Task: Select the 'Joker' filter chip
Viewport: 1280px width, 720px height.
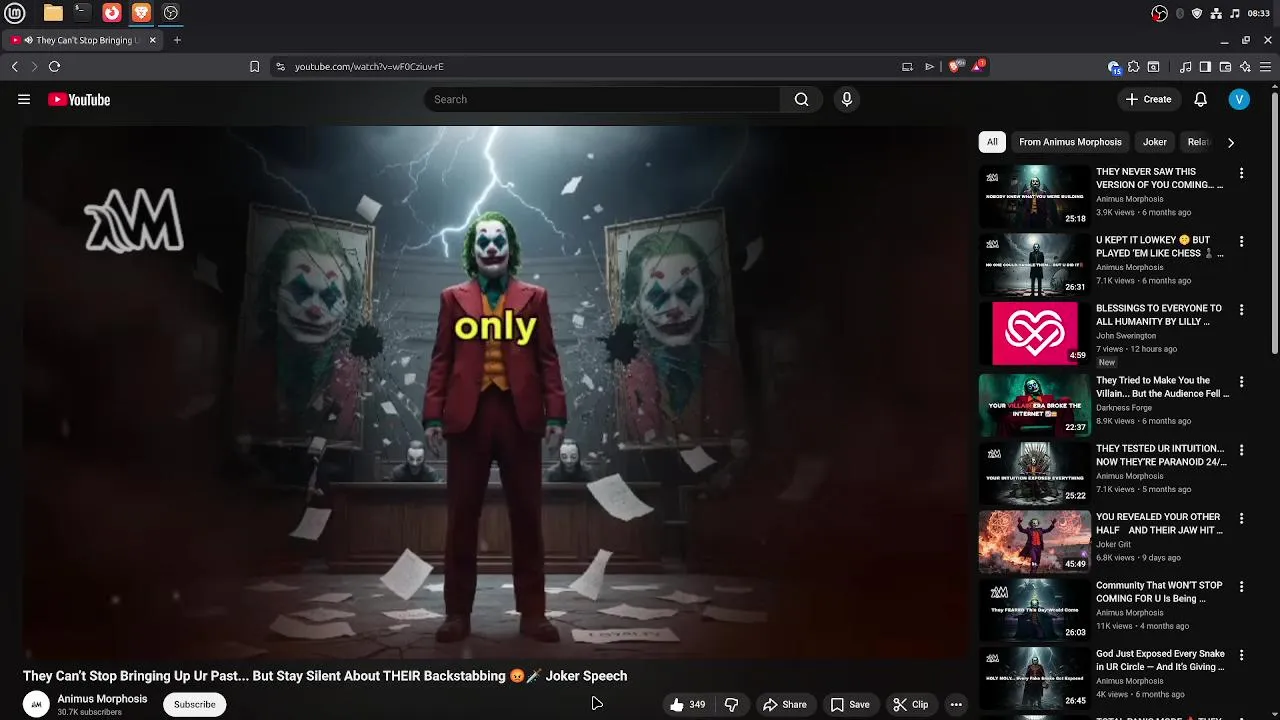Action: 1155,142
